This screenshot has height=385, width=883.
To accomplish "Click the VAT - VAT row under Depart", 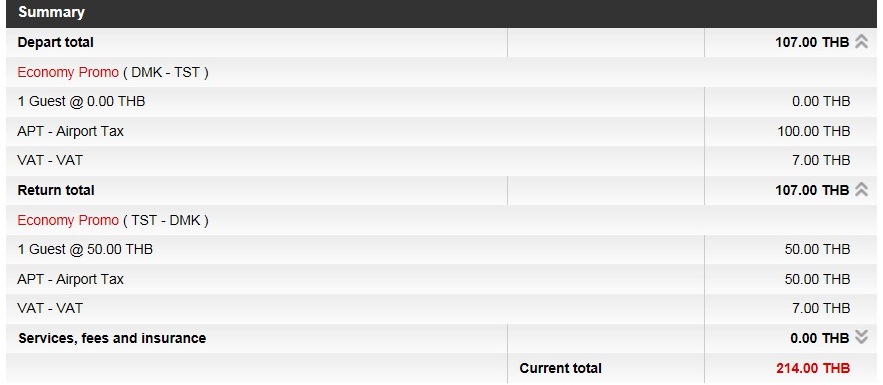I will click(x=442, y=160).
